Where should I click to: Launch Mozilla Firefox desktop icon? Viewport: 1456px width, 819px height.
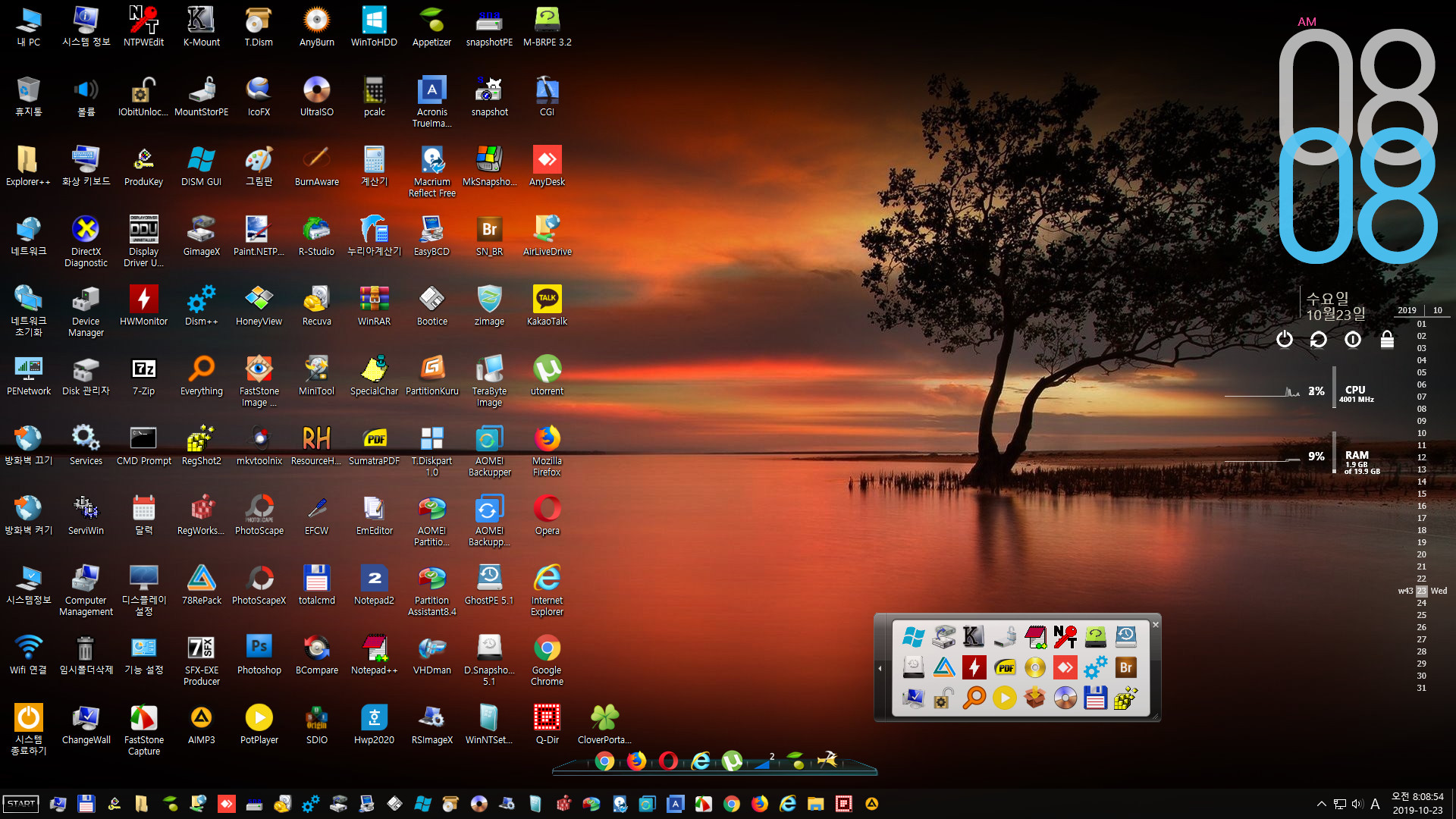coord(547,450)
